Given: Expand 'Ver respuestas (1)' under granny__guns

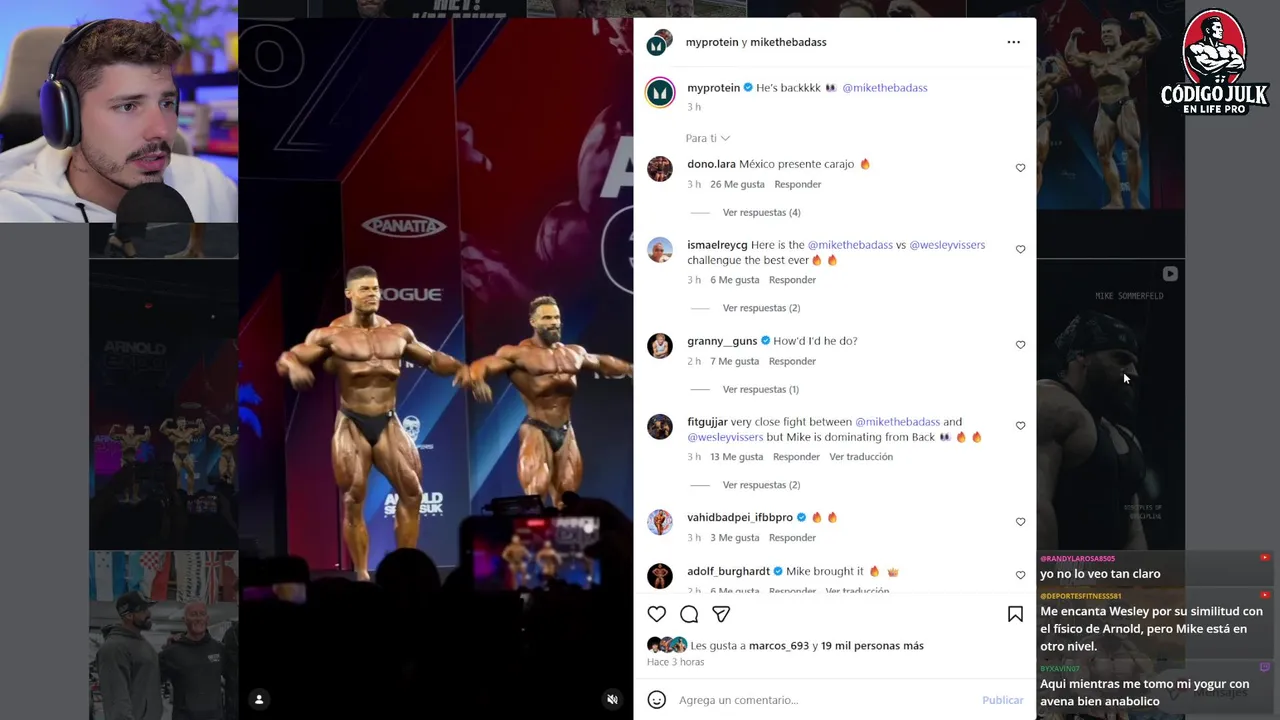Looking at the screenshot, I should [760, 389].
